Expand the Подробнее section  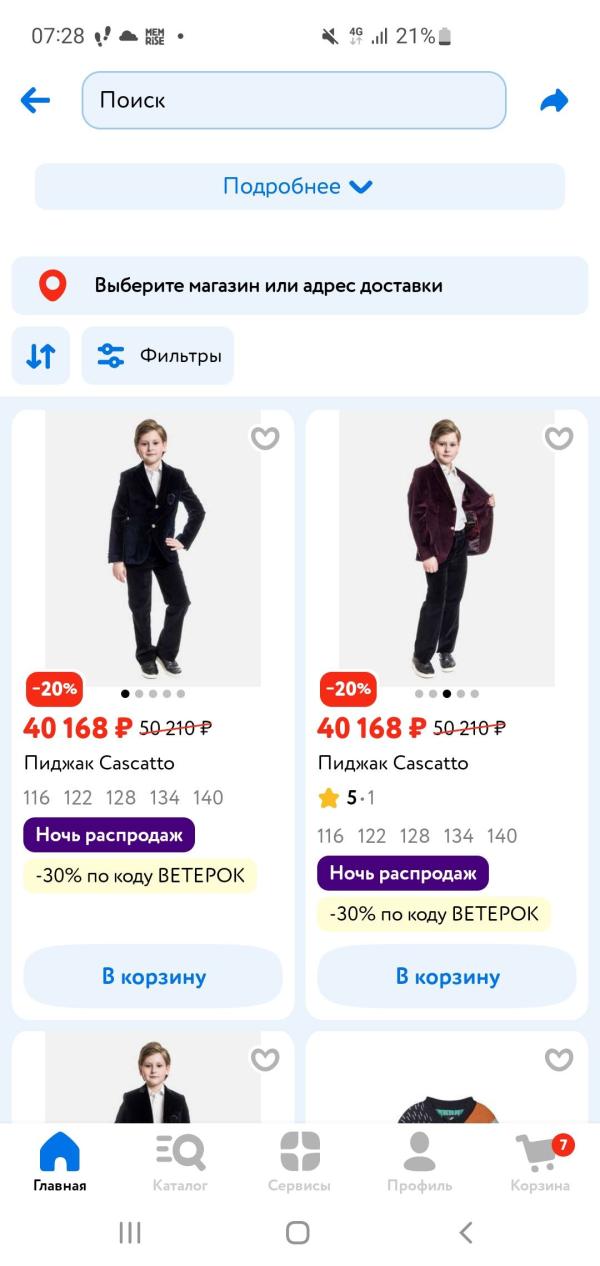(x=299, y=187)
